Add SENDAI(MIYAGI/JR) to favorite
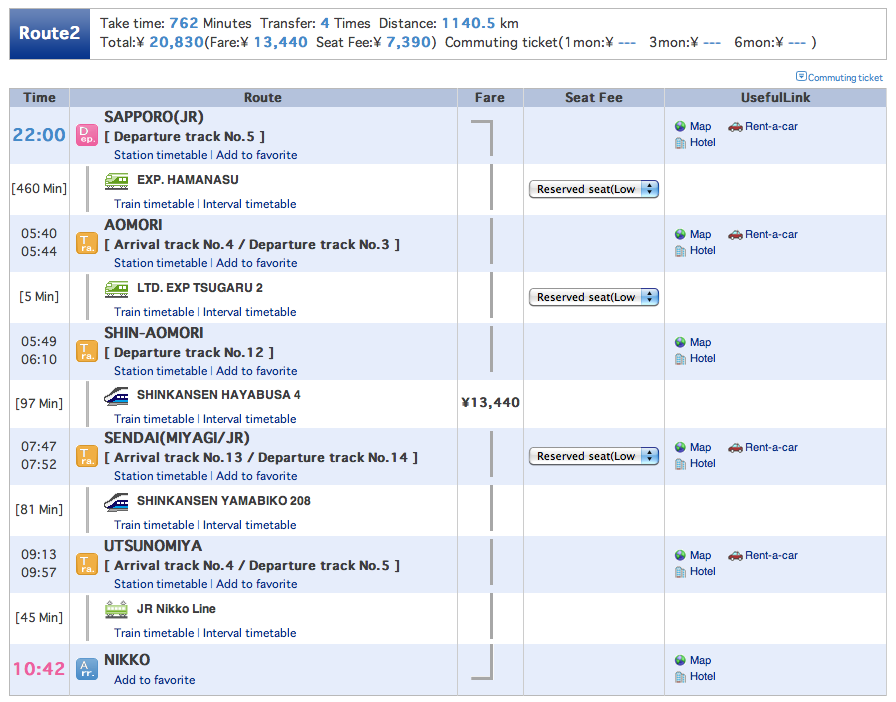896x702 pixels. point(257,476)
